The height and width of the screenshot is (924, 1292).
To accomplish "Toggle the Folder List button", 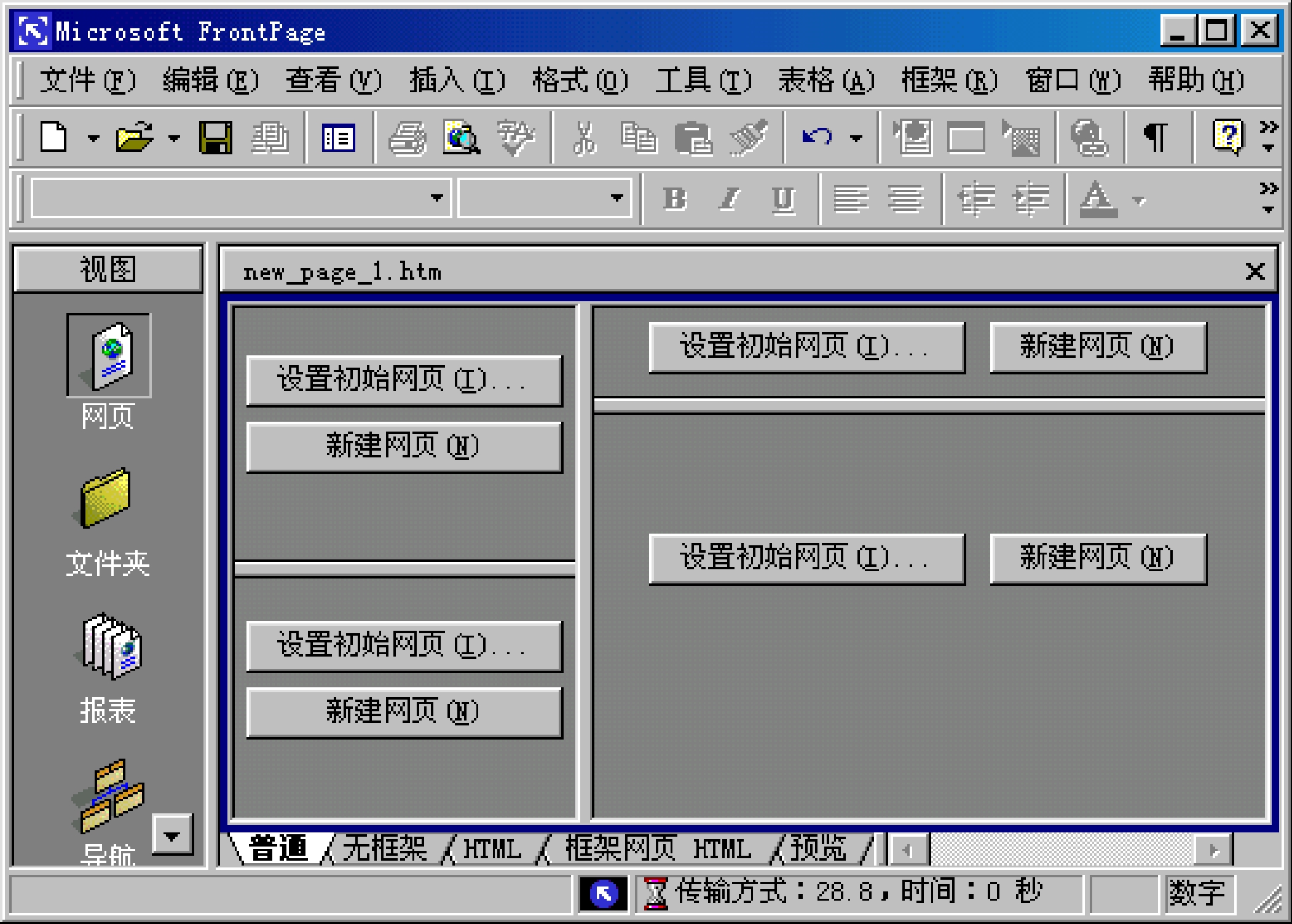I will (x=338, y=136).
